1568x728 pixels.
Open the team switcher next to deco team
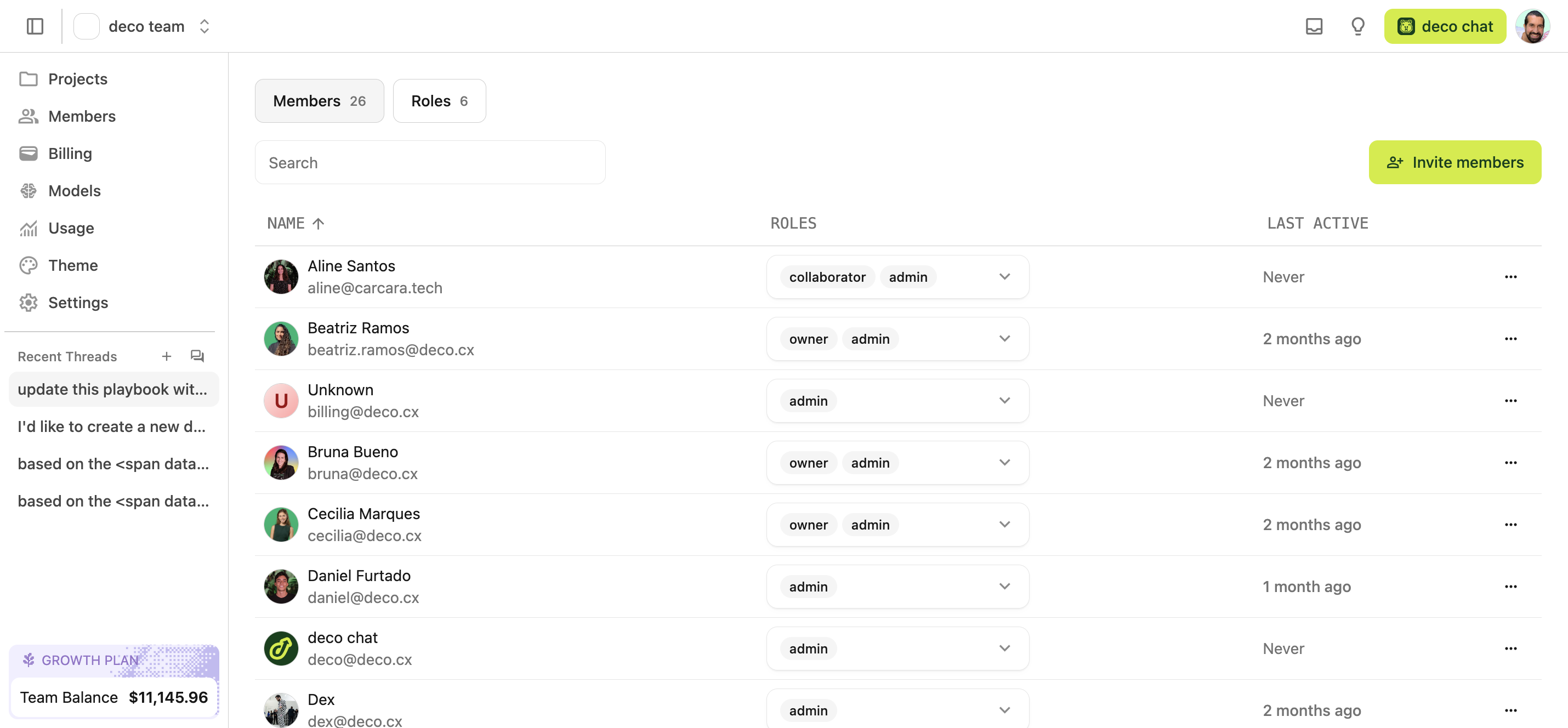click(x=204, y=26)
